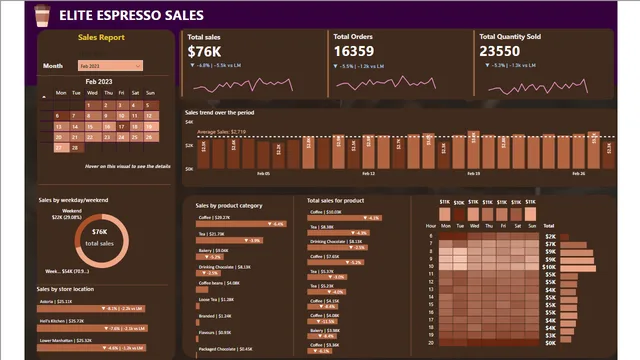Choose day 17 in the calendar
The width and height of the screenshot is (640, 360).
tap(122, 127)
